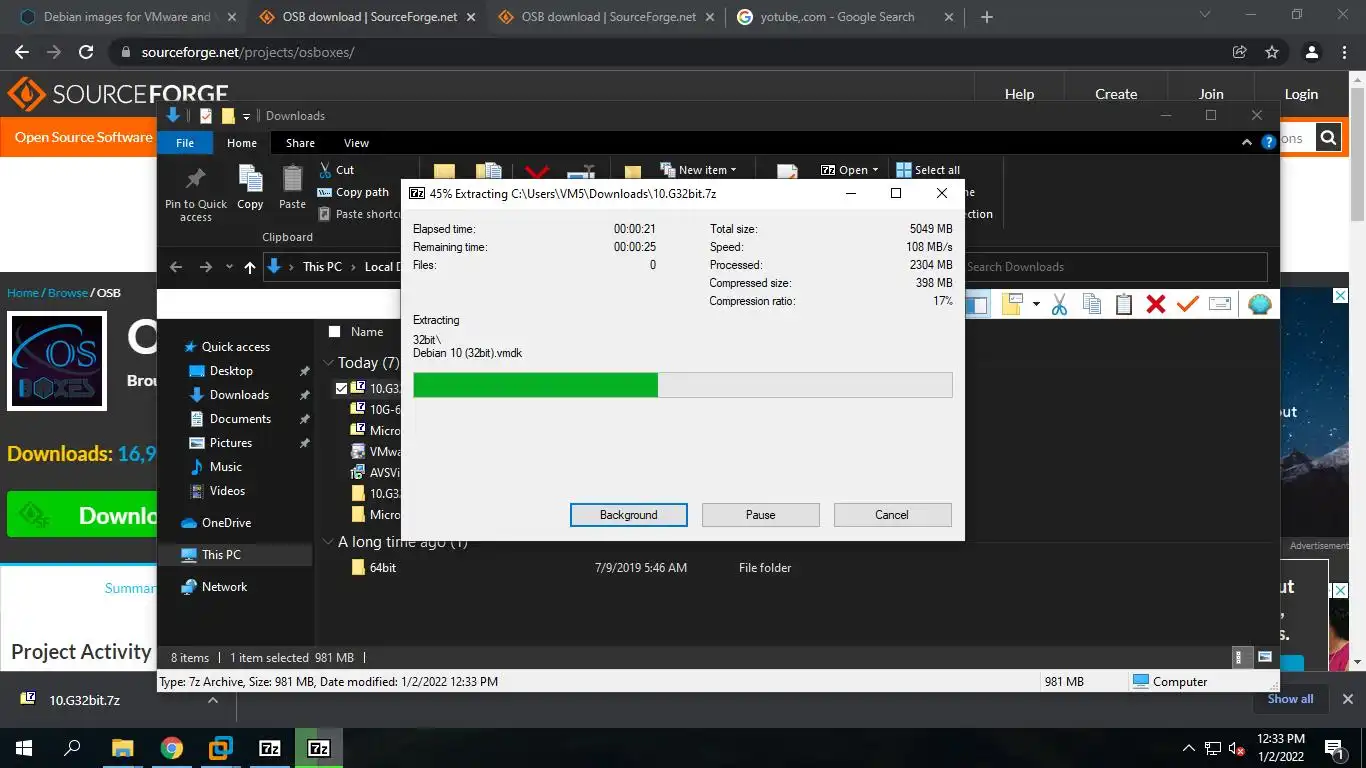Image resolution: width=1366 pixels, height=768 pixels.
Task: Click the blue shell icon in lower toolbar
Action: [x=1259, y=304]
